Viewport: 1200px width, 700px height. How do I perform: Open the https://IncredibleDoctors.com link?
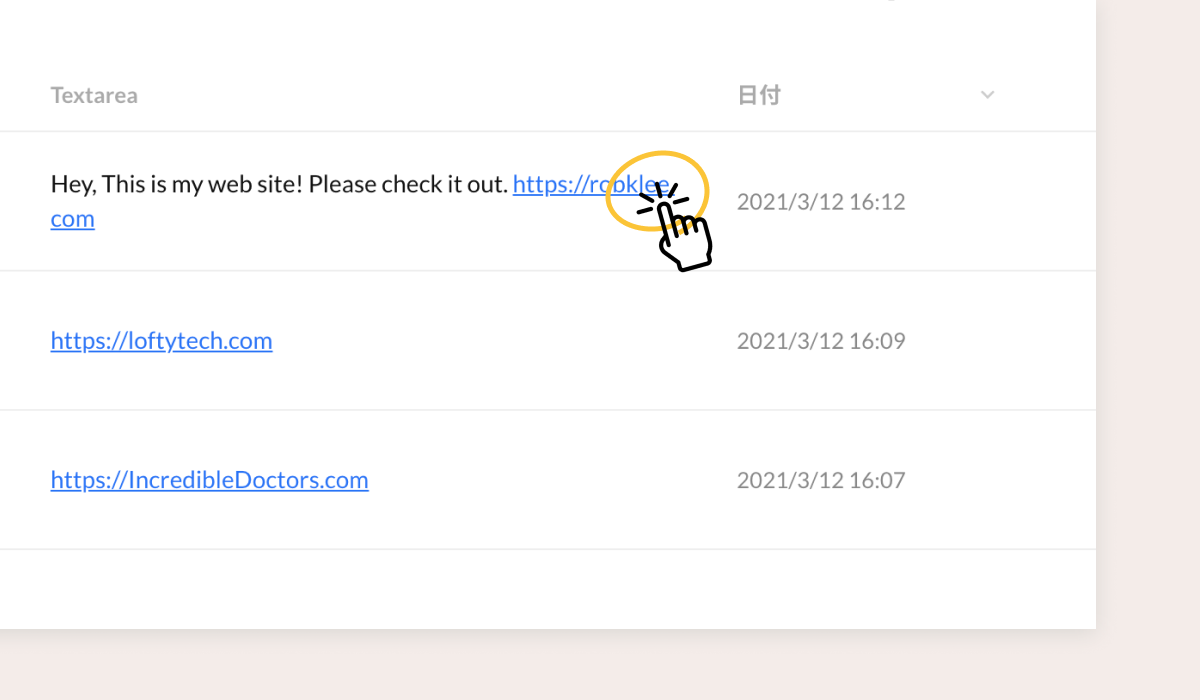(x=209, y=480)
